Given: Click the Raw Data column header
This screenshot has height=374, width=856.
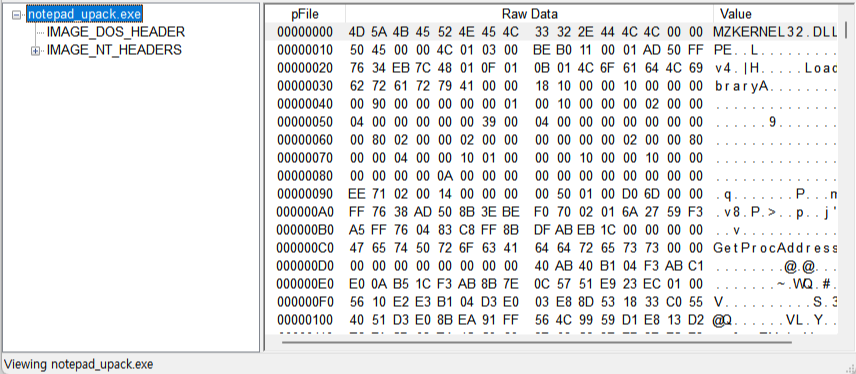Looking at the screenshot, I should pos(529,14).
